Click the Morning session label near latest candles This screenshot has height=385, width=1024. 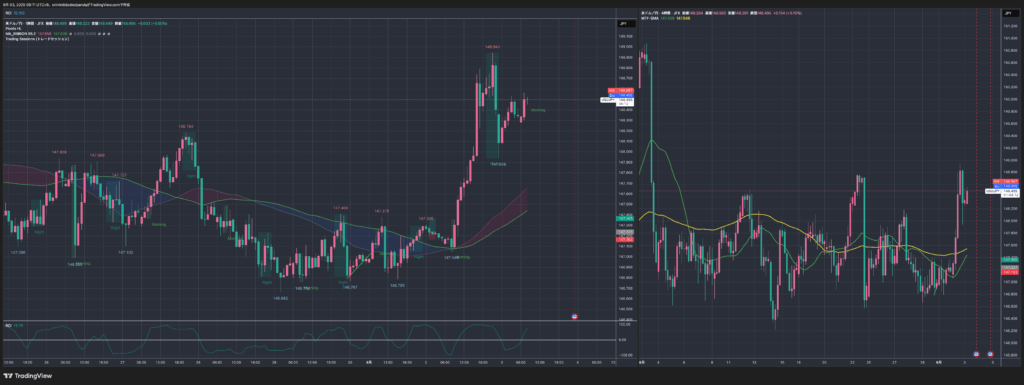click(537, 110)
